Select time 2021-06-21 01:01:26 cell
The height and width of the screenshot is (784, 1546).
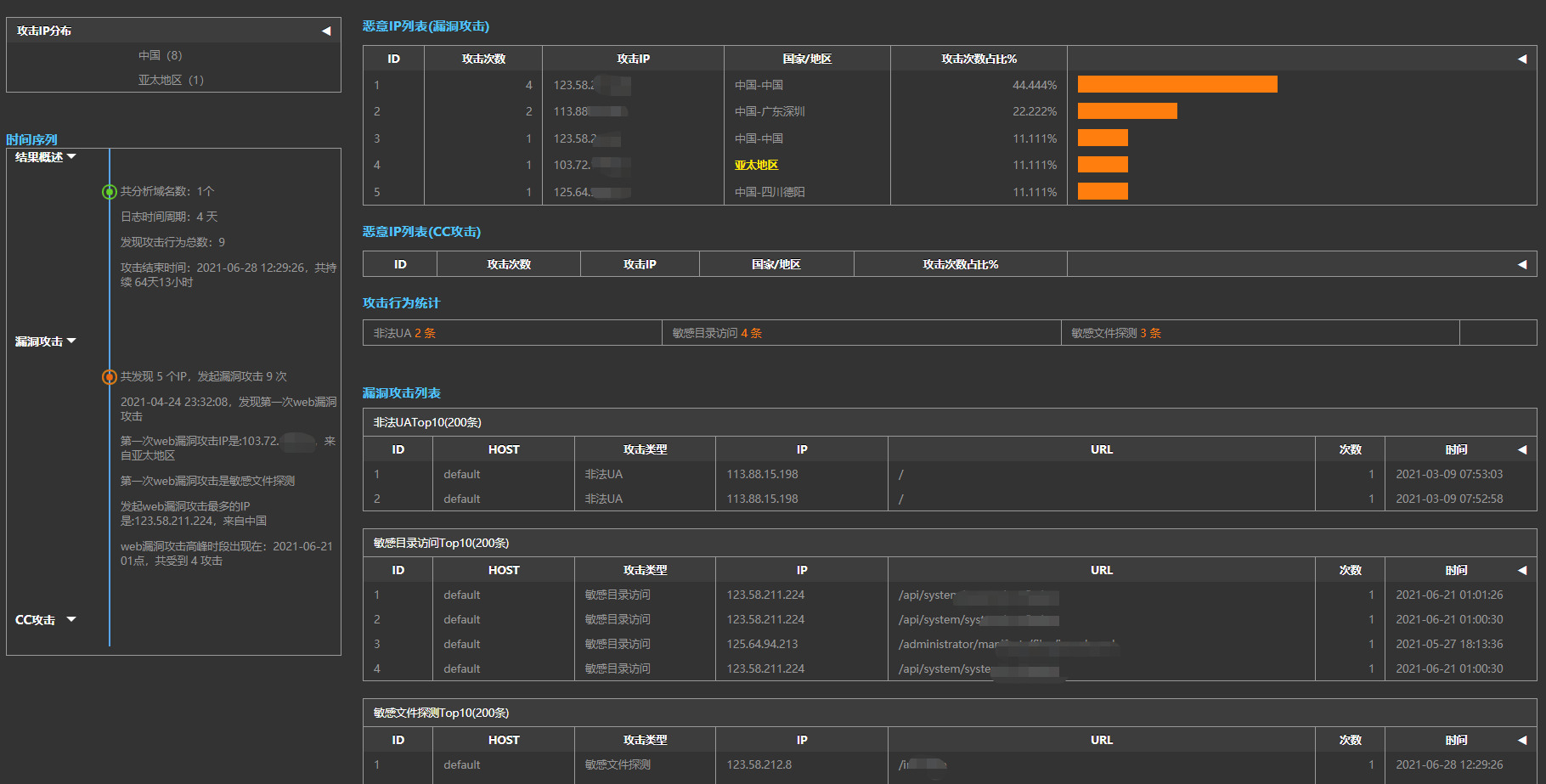(x=1449, y=595)
